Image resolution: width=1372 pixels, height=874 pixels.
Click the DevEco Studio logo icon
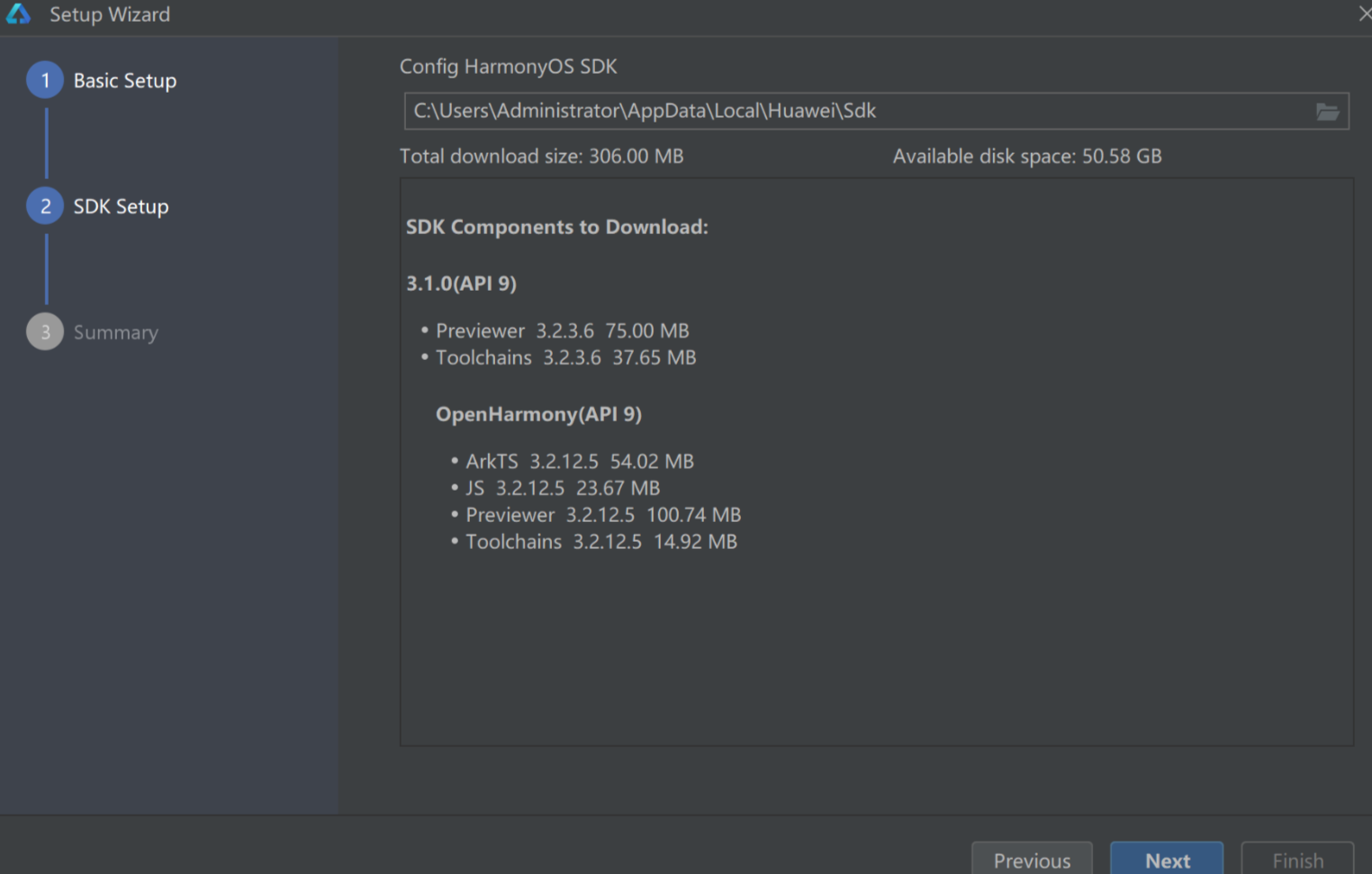(x=18, y=14)
